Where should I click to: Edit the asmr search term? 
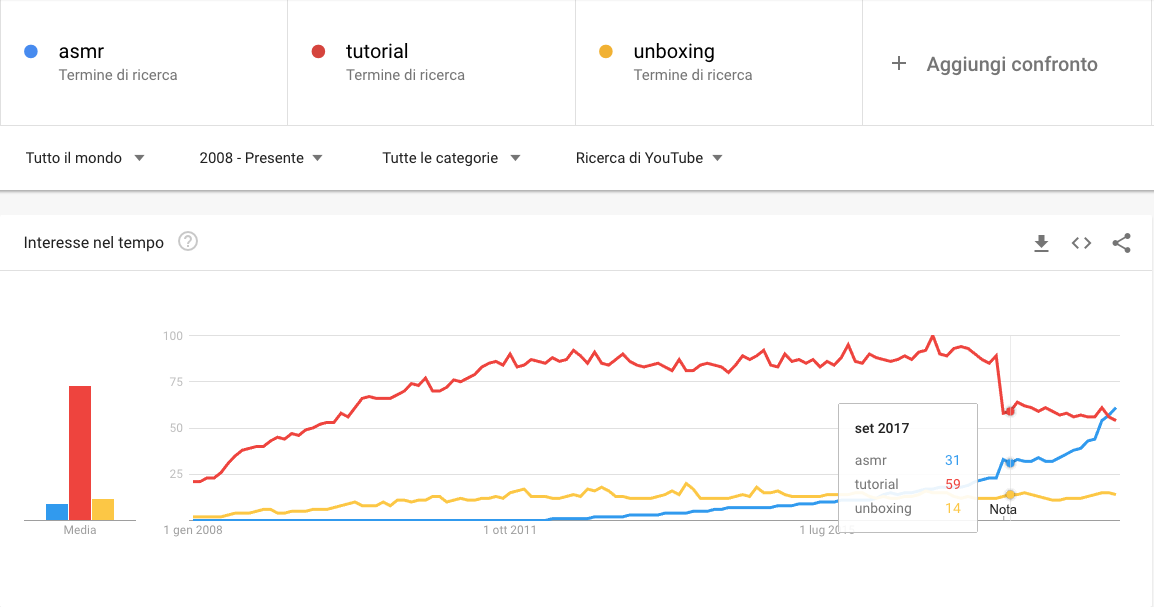(x=81, y=52)
